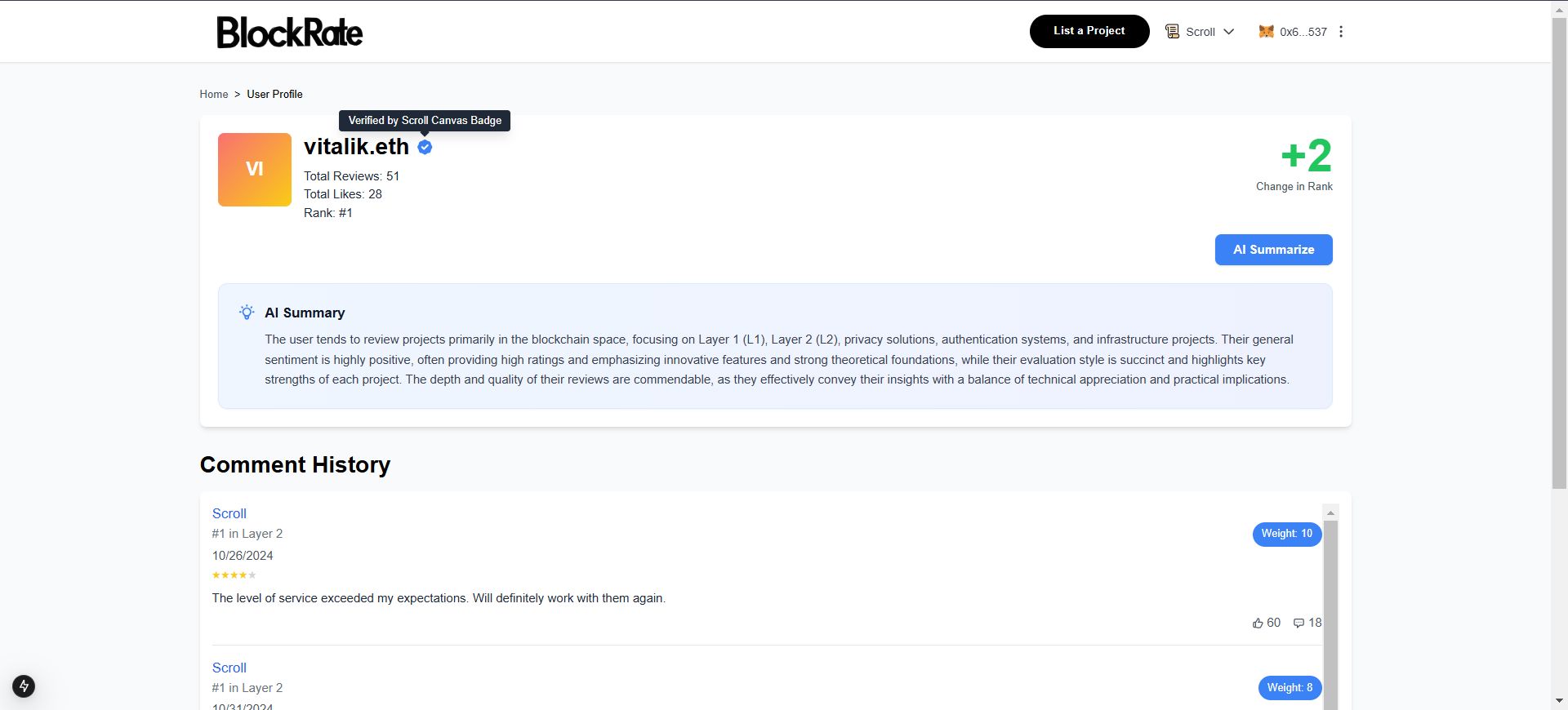Open the three-dot wallet options menu
The height and width of the screenshot is (710, 1568).
tap(1341, 32)
